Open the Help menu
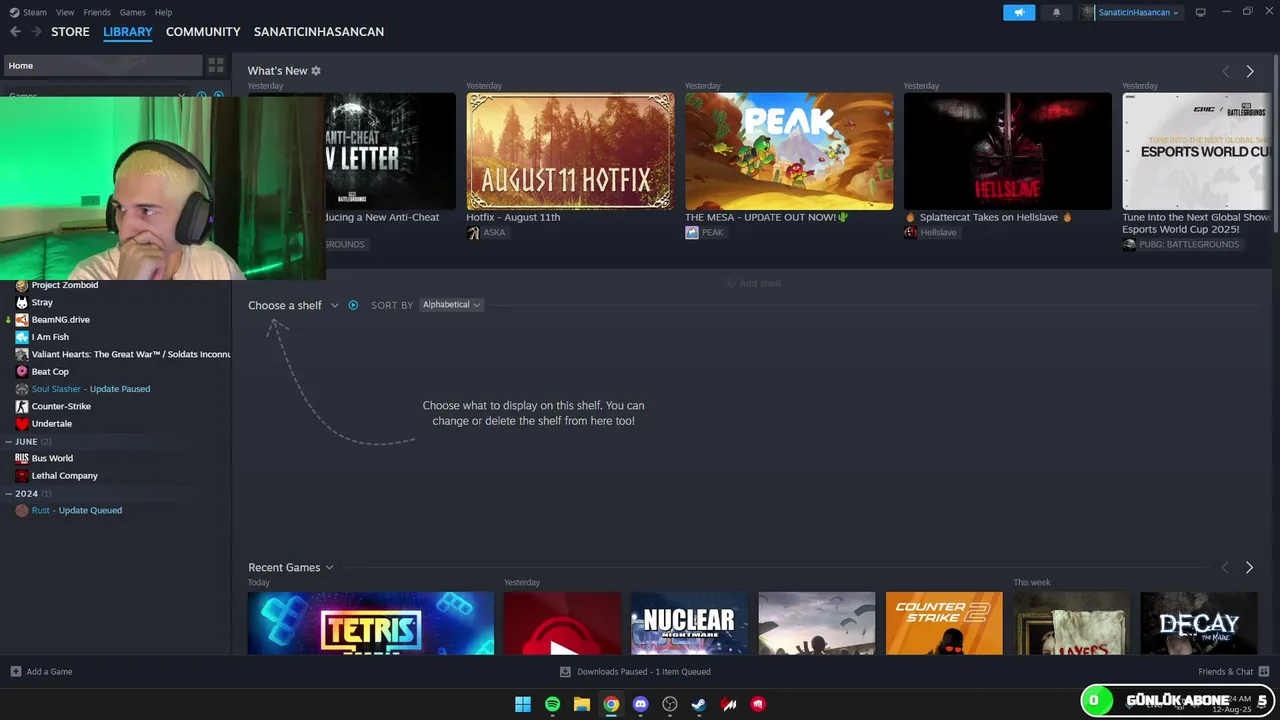This screenshot has height=720, width=1280. [x=163, y=12]
